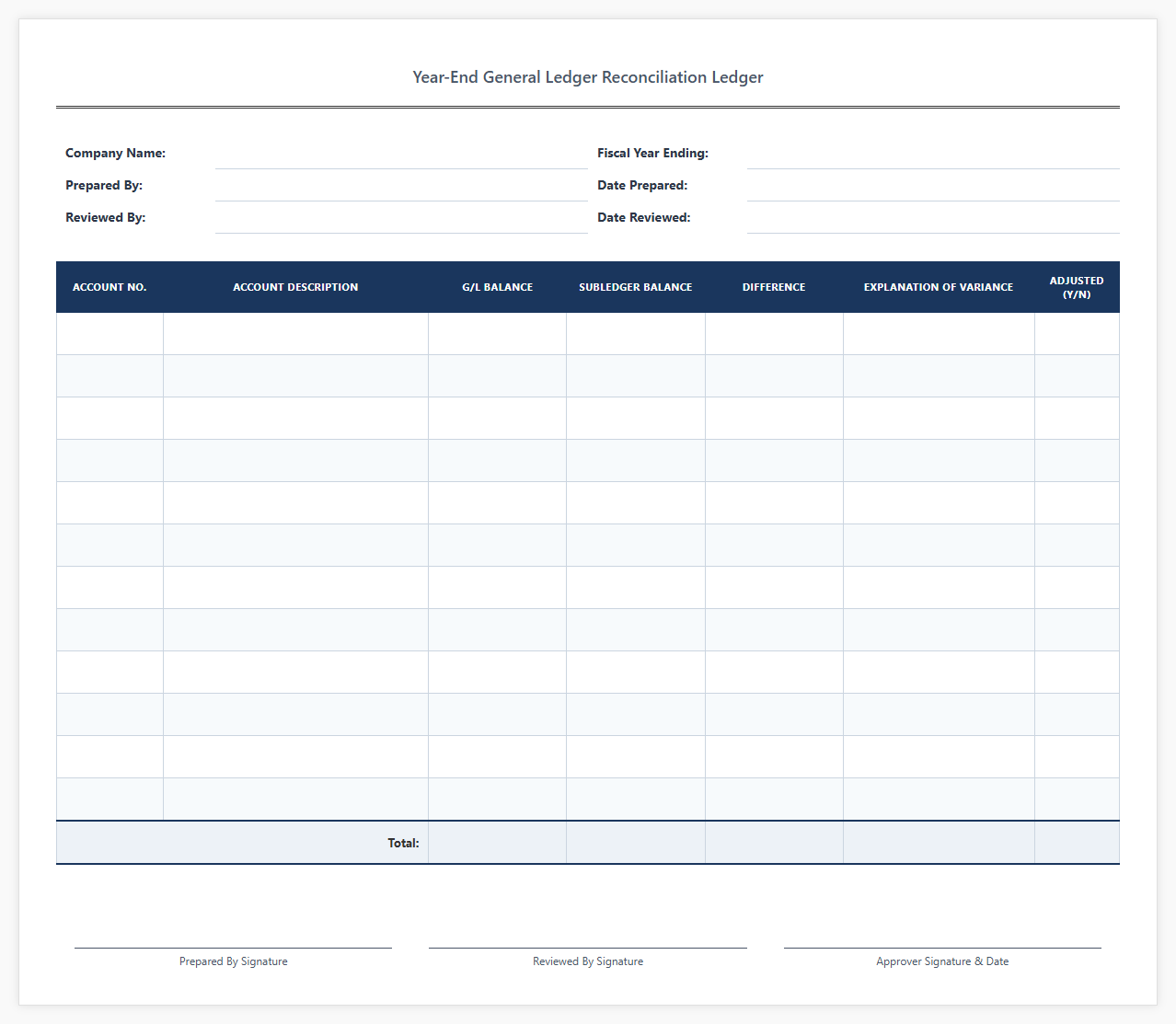Click the Fiscal Year Ending input line
1176x1024 pixels.
coord(933,154)
